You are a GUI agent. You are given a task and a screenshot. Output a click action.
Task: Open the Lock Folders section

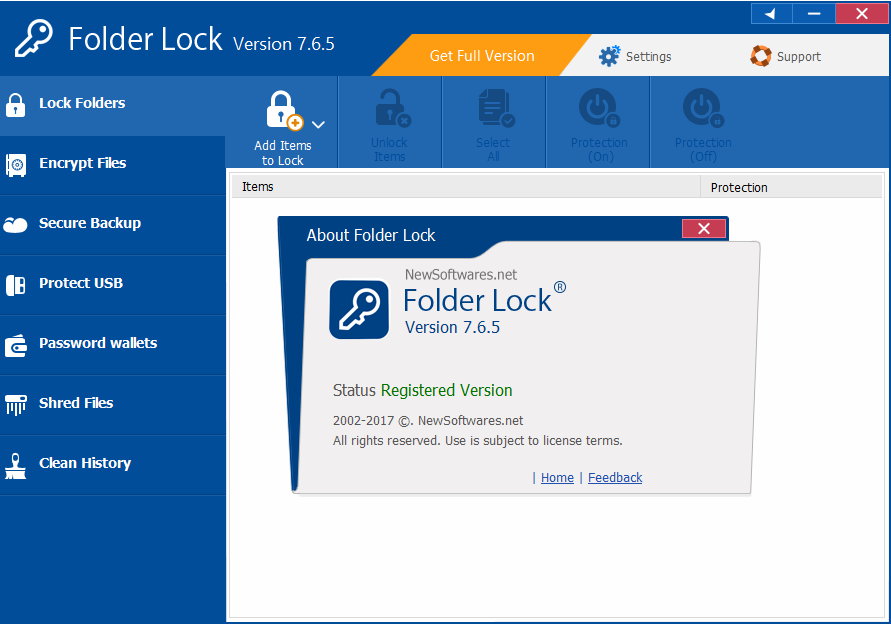coord(113,105)
